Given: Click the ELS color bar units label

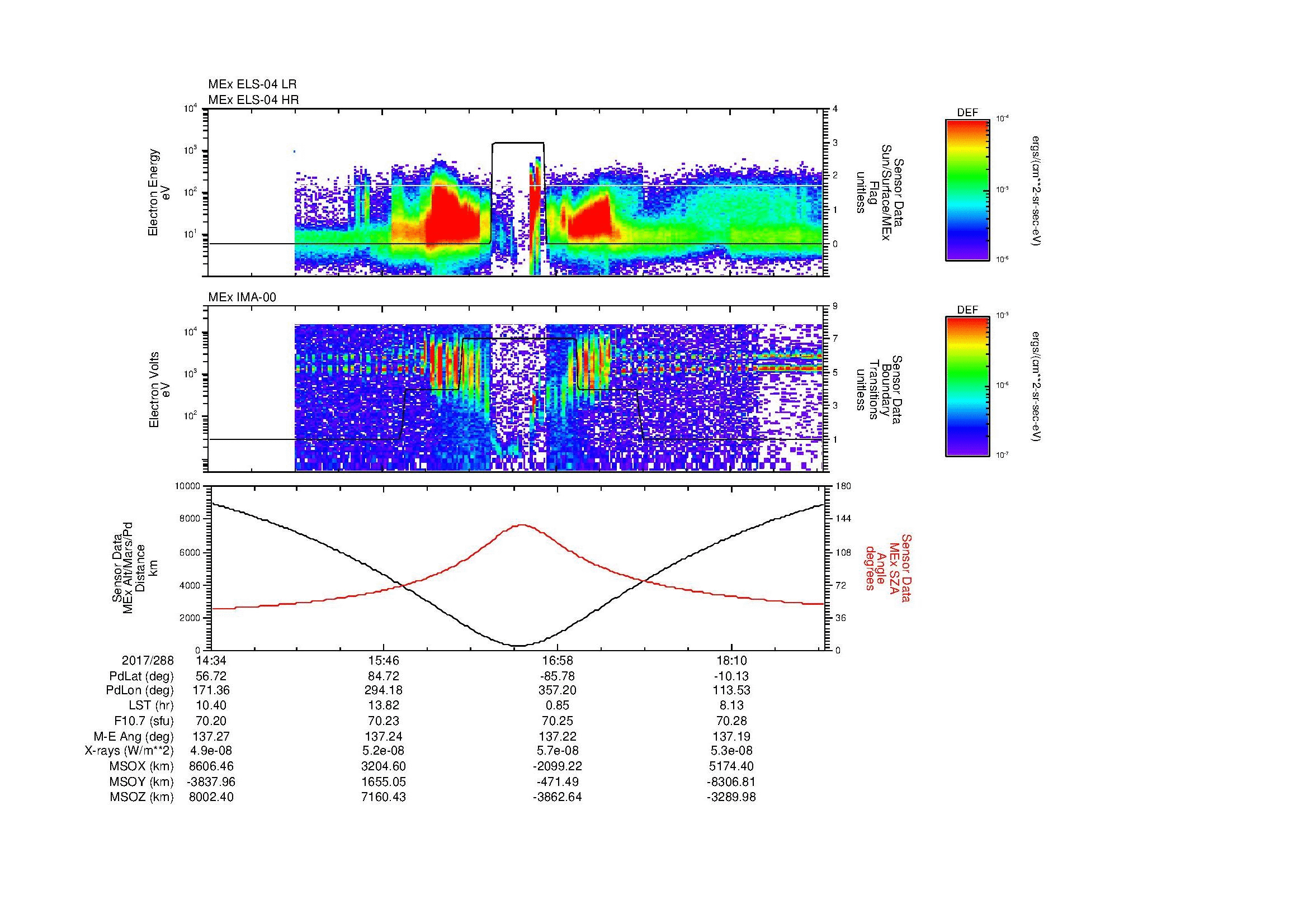Looking at the screenshot, I should [x=1036, y=190].
